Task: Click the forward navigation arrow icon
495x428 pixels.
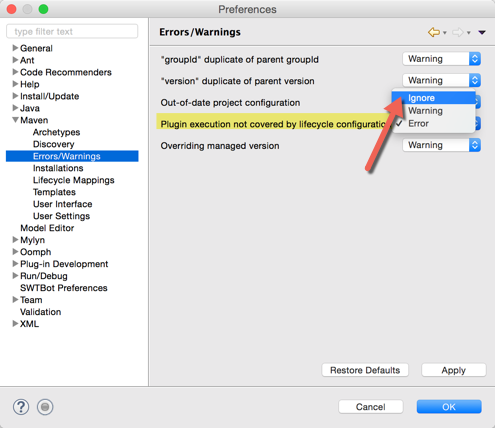Action: [458, 32]
